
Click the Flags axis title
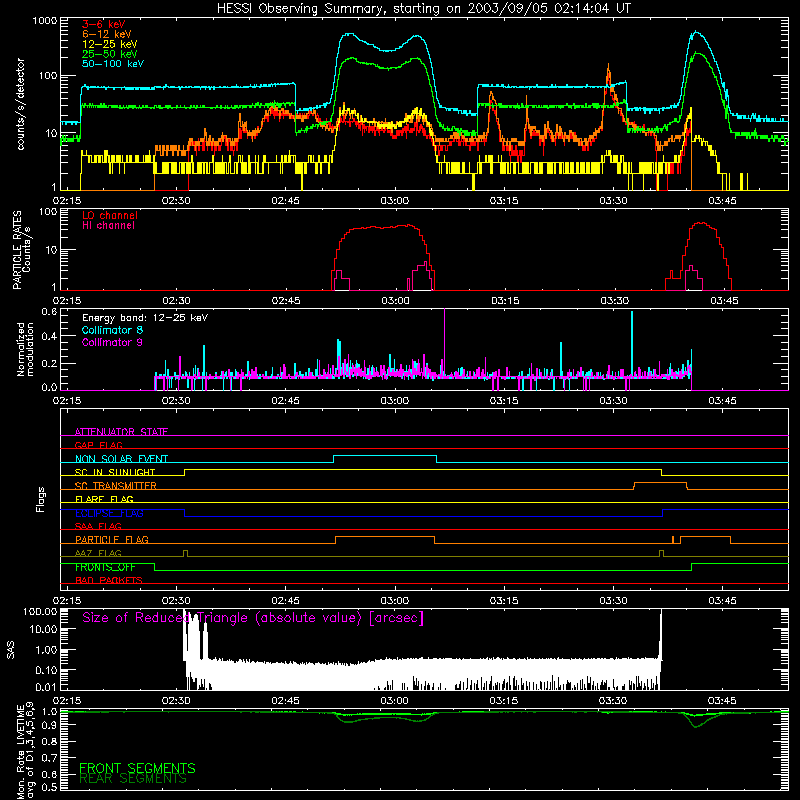pyautogui.click(x=41, y=499)
